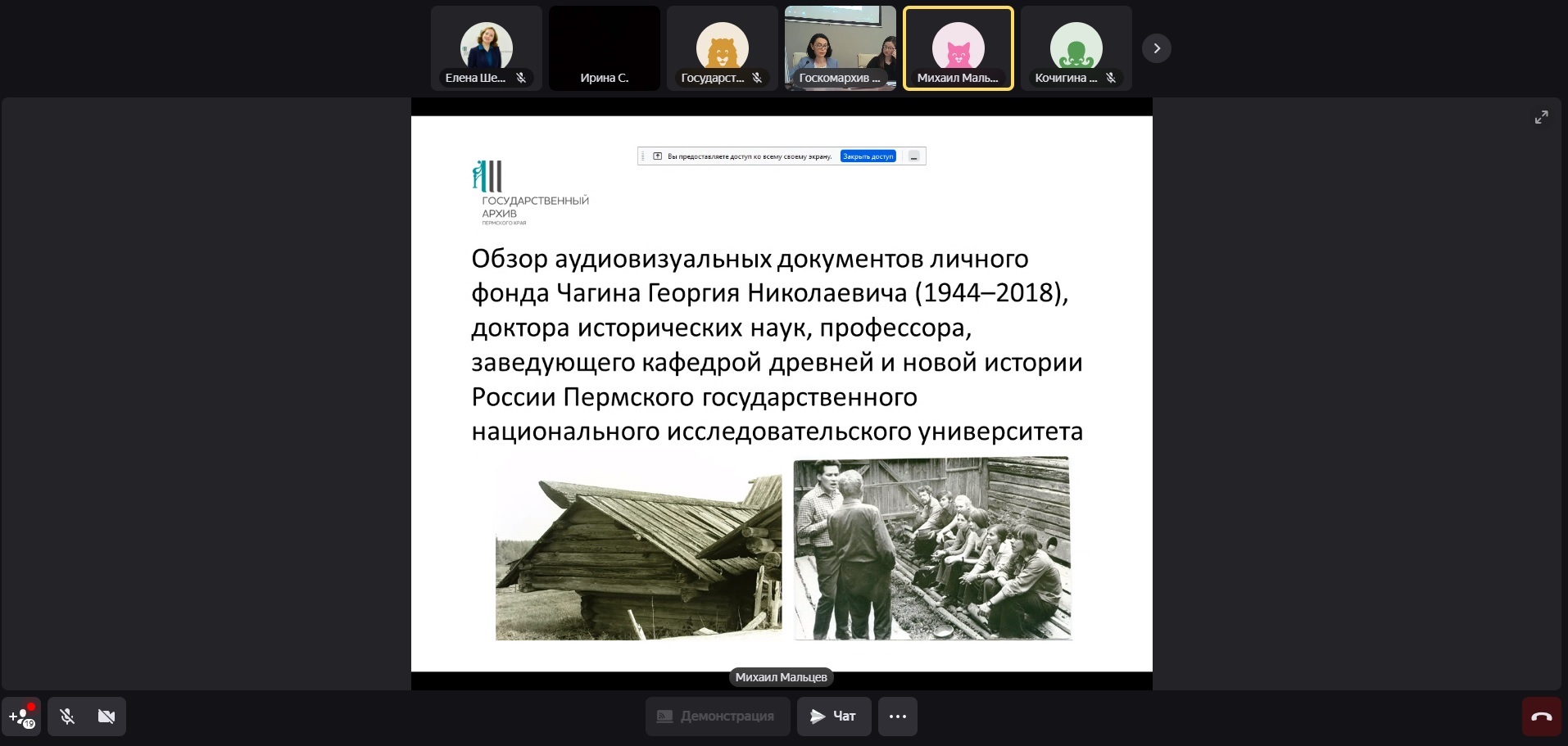Click the Закрыть доступ button on slide
Image resolution: width=1568 pixels, height=746 pixels.
868,156
